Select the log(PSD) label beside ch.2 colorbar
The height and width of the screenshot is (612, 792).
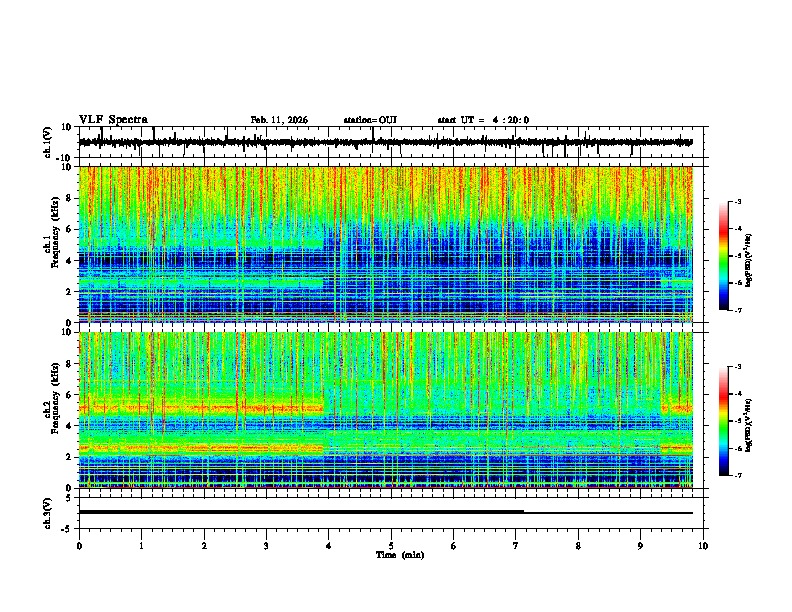tap(748, 426)
